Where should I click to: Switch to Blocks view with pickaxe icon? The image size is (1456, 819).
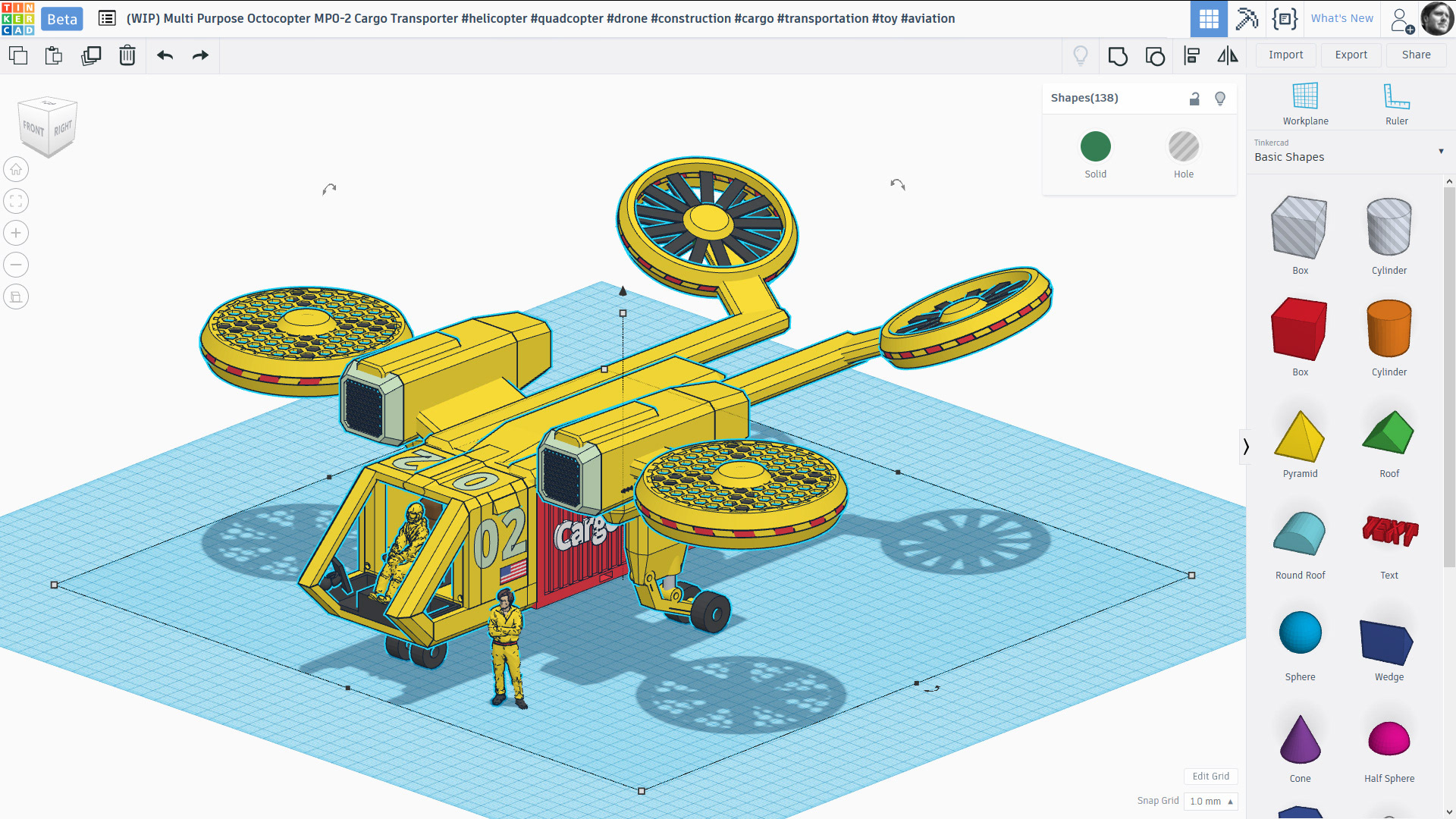point(1247,18)
